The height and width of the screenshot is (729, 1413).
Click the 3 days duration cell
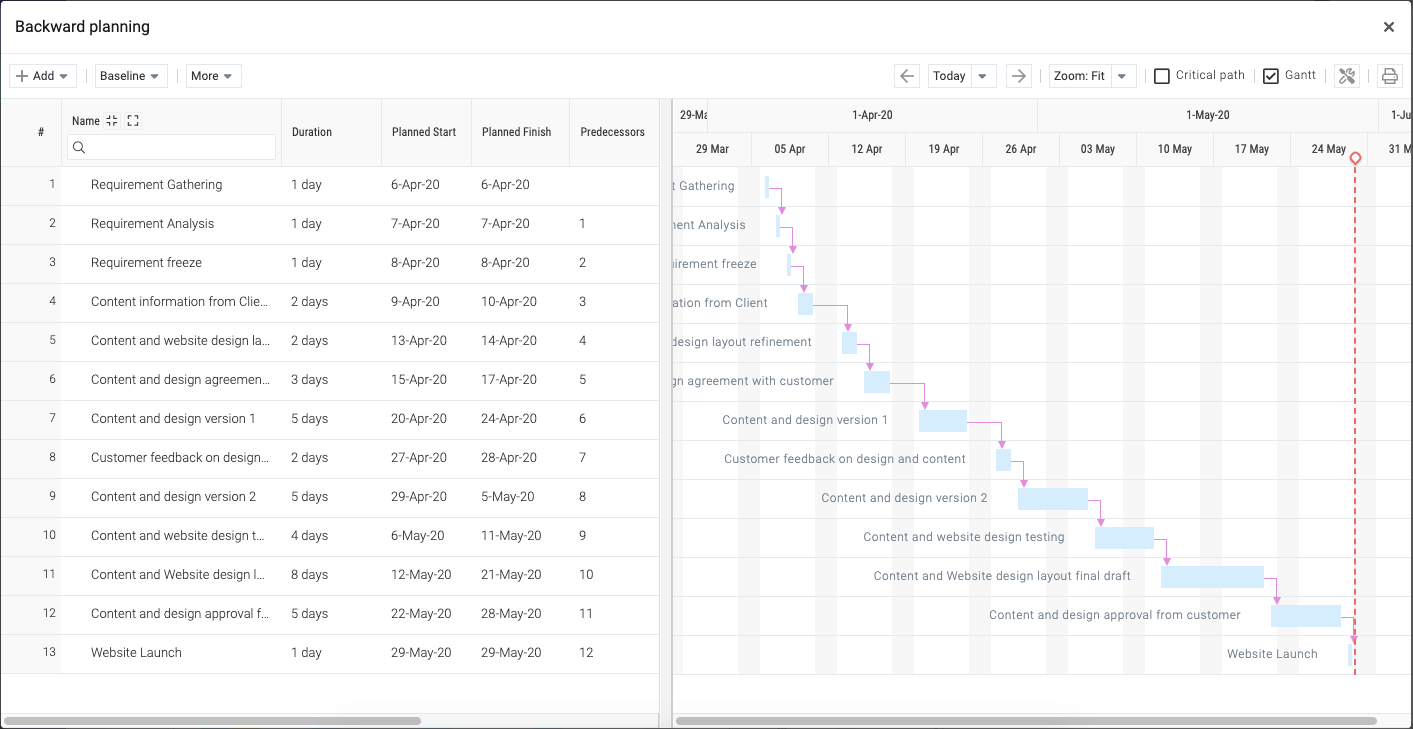tap(331, 380)
